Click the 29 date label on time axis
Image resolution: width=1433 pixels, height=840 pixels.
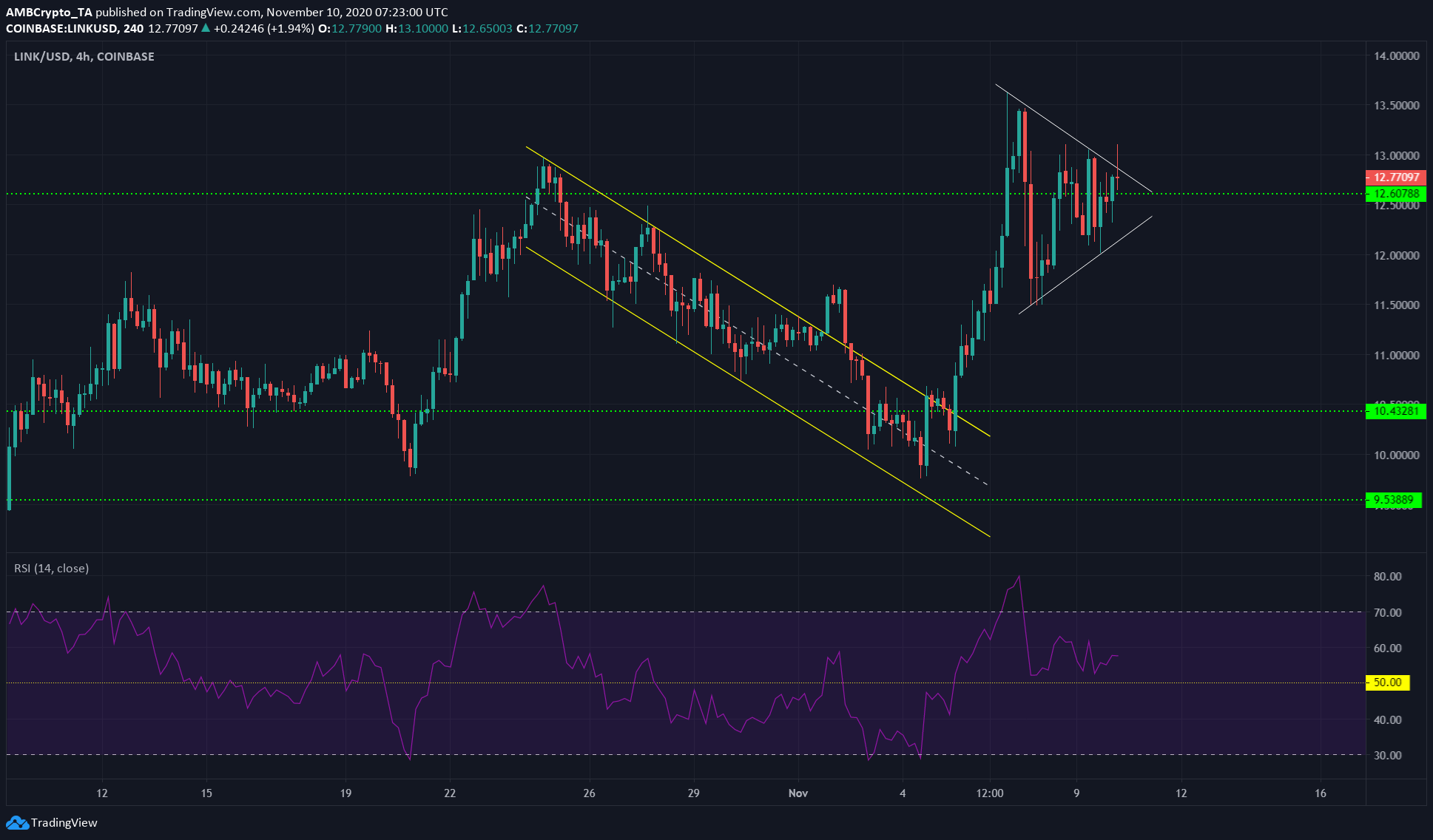coord(693,793)
